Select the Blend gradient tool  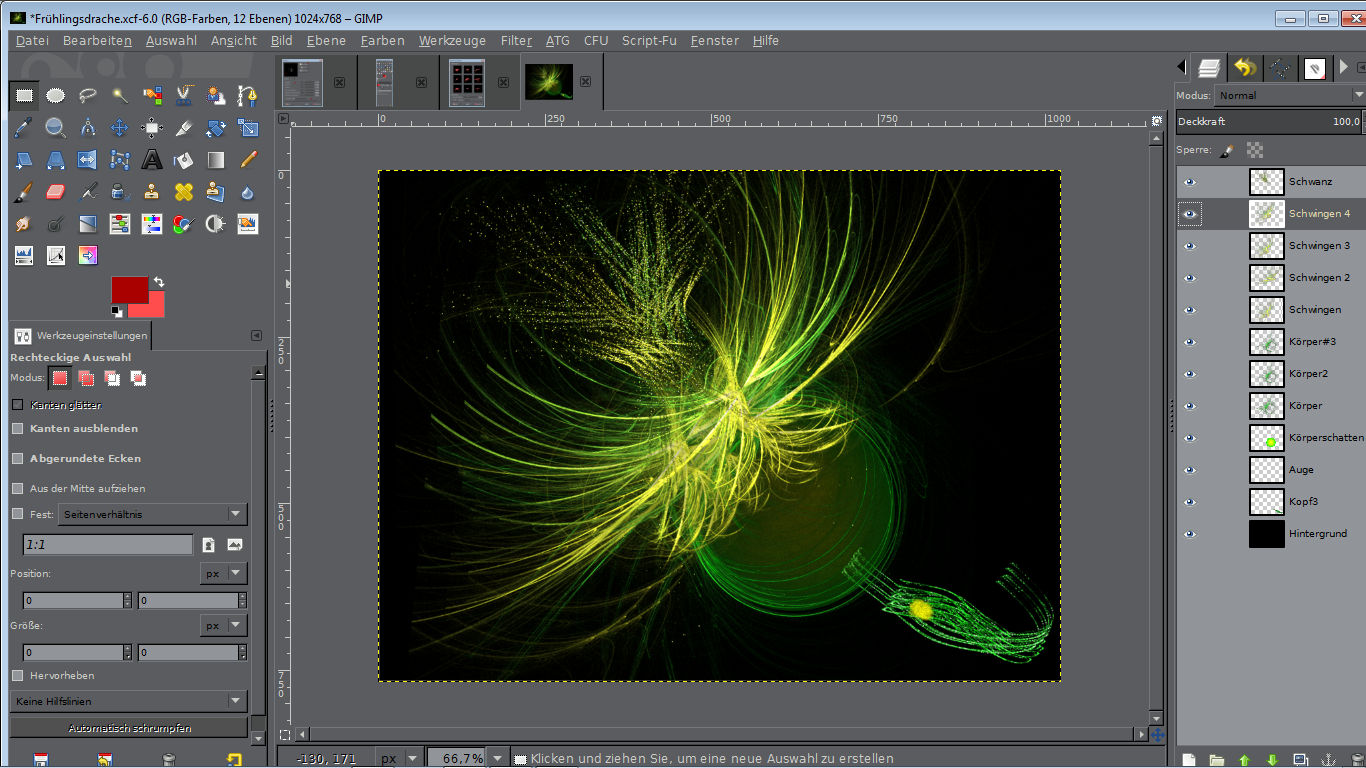[216, 160]
